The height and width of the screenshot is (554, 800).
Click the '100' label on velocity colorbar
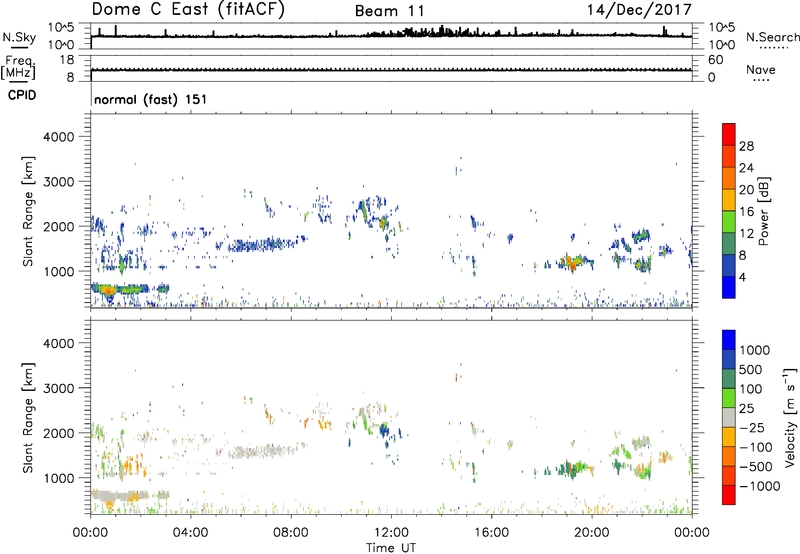click(750, 389)
